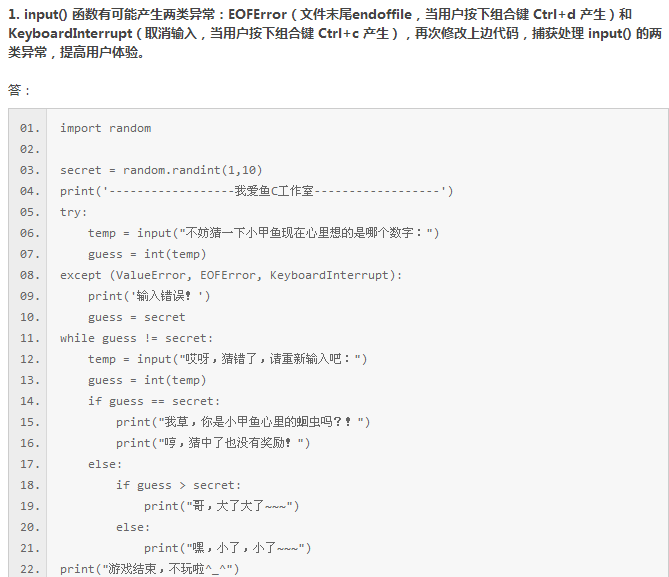Click line number 14.
Image resolution: width=669 pixels, height=577 pixels.
click(x=30, y=401)
